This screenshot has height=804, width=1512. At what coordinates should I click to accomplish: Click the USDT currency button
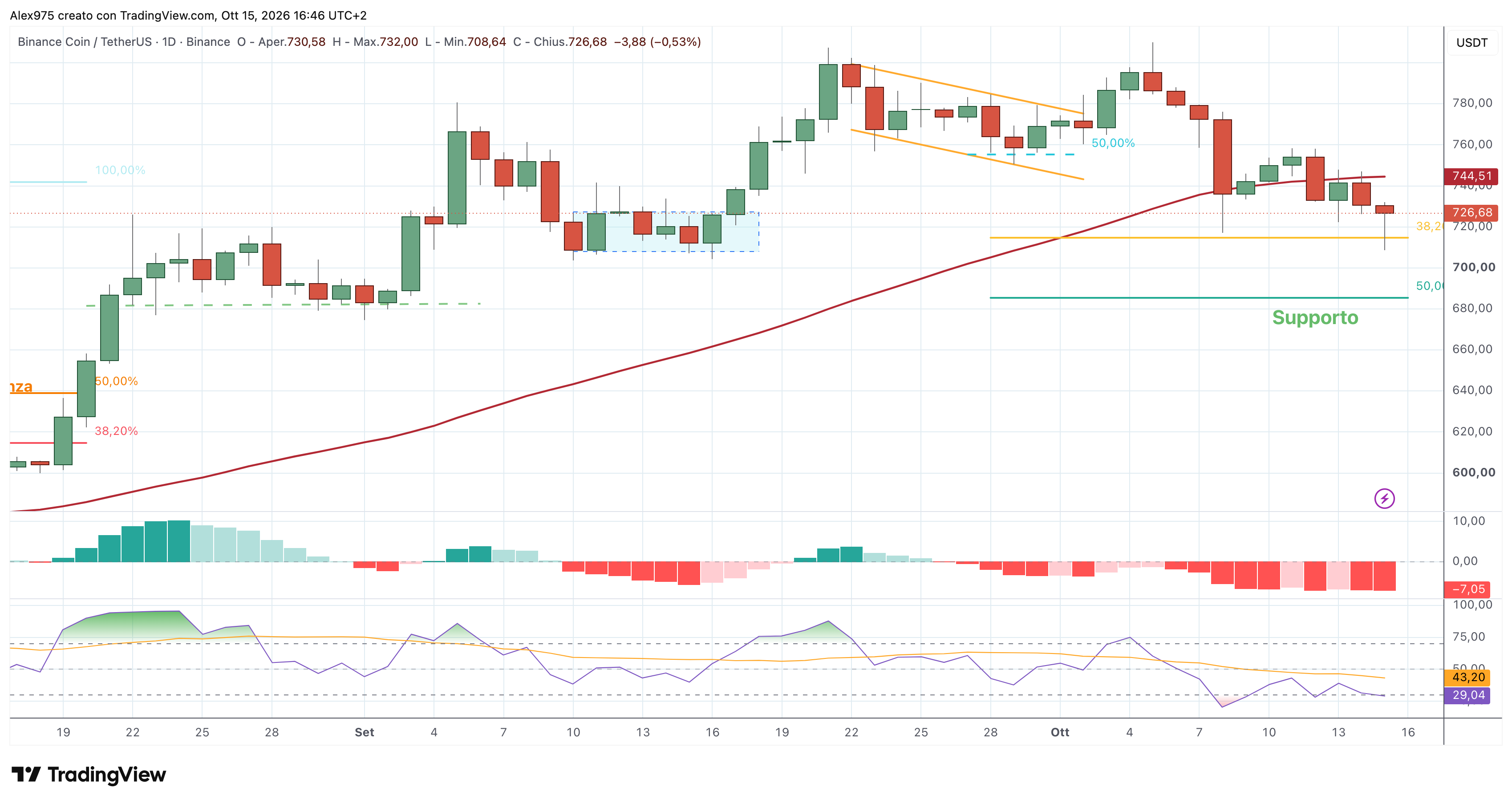1472,43
